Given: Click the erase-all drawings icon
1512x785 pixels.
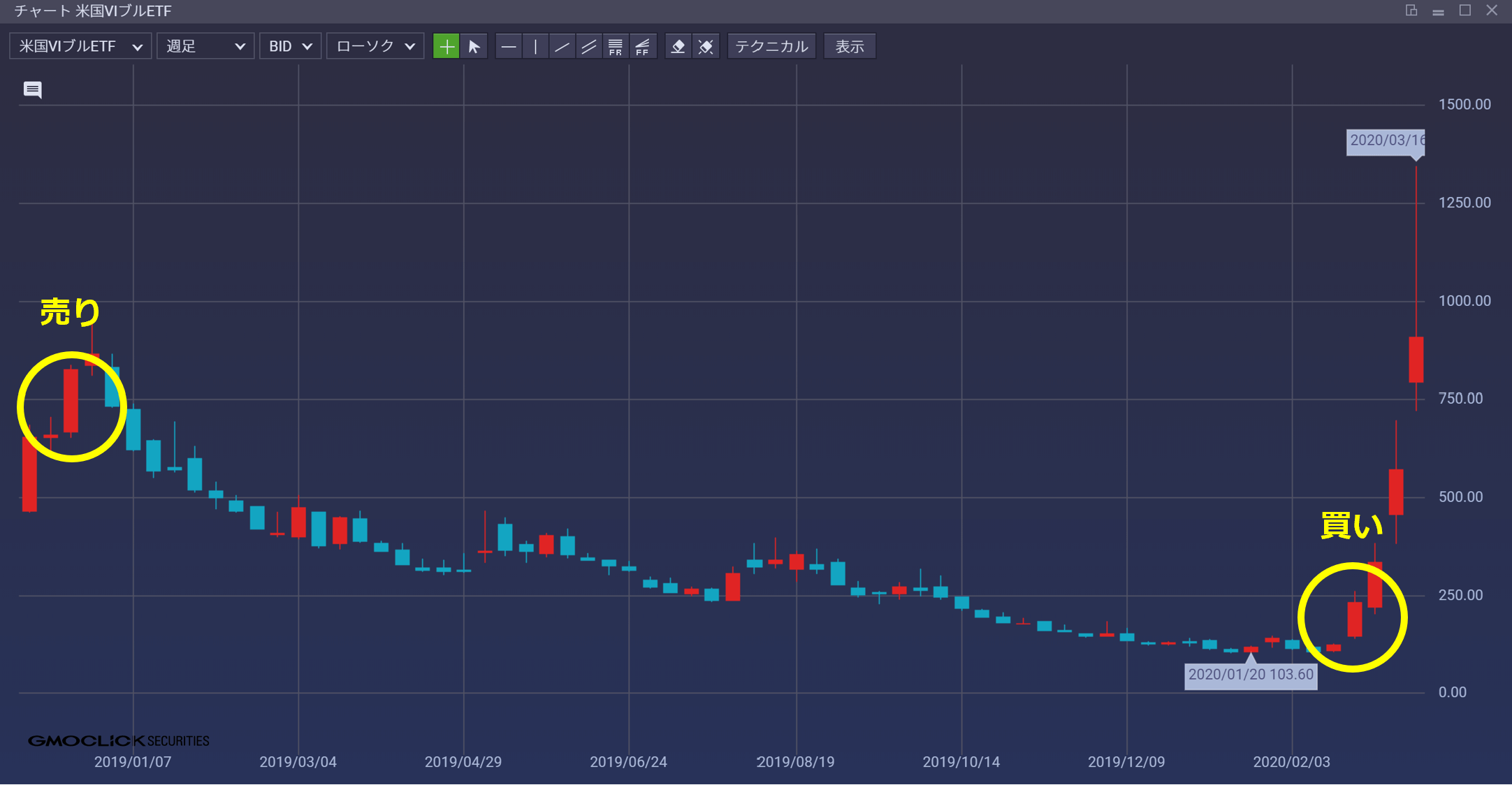Looking at the screenshot, I should (x=706, y=47).
